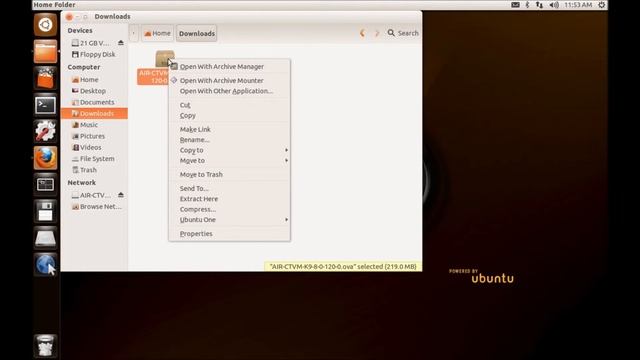
Task: Click the floppy disk launcher icon
Action: pos(45,211)
